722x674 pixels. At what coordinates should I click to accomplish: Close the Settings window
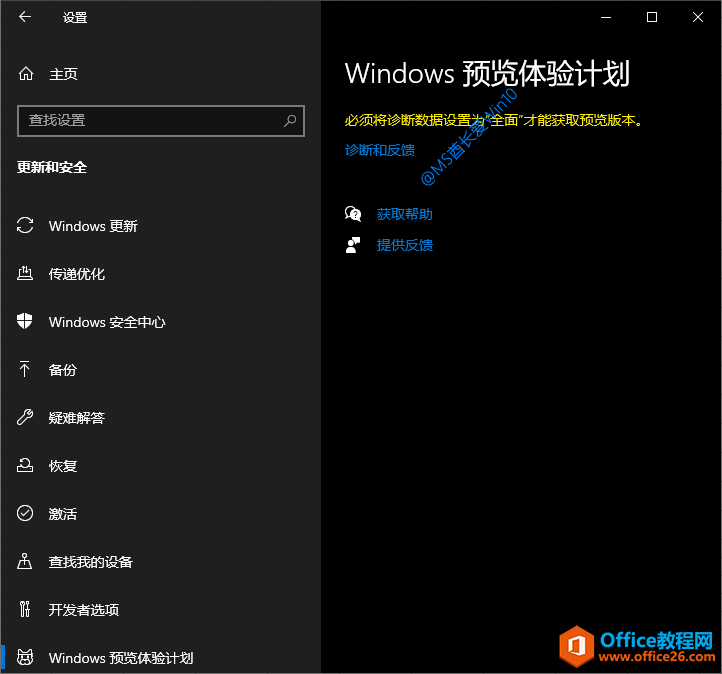pyautogui.click(x=698, y=17)
